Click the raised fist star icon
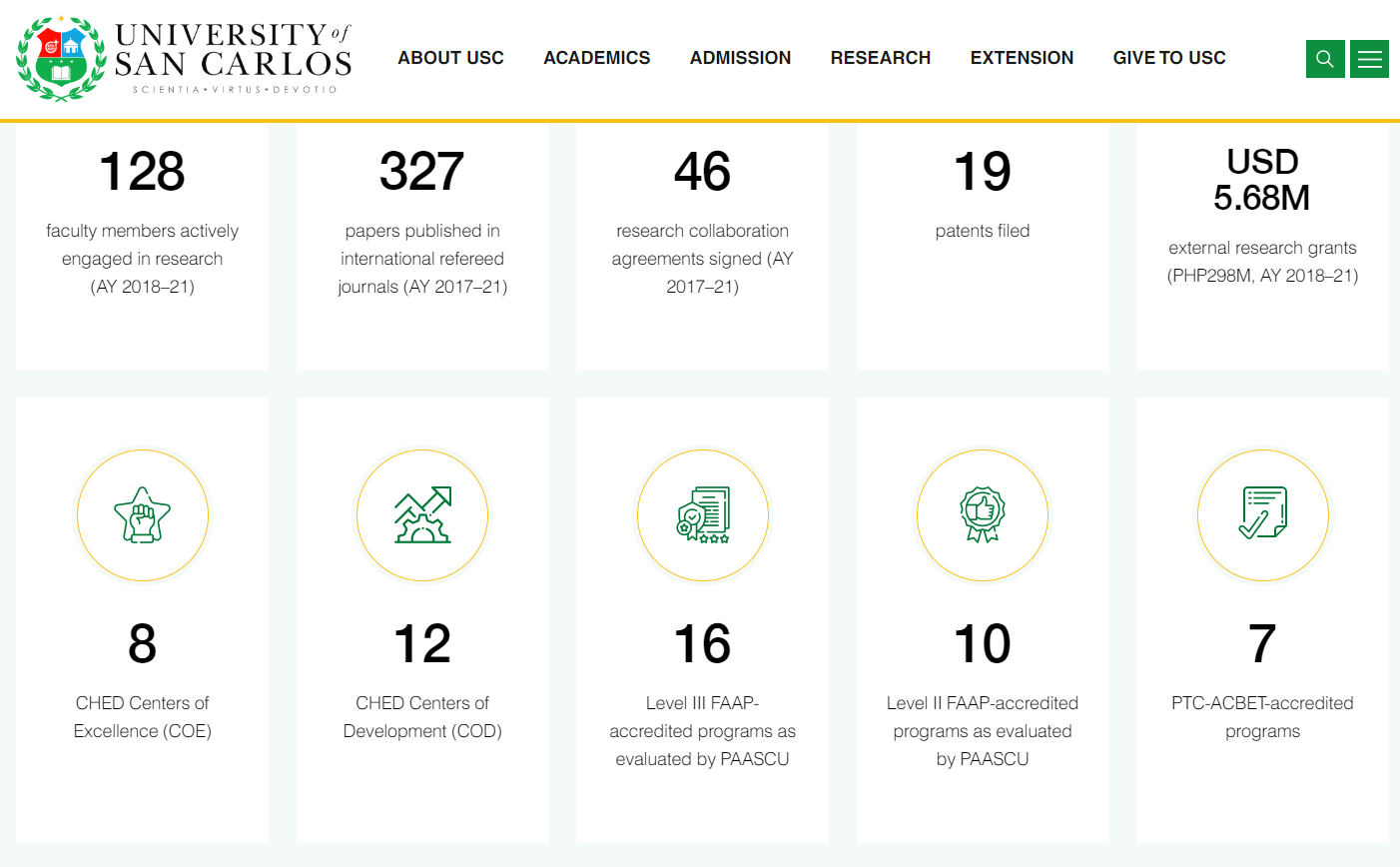Screen dimensions: 1400x867 [143, 515]
